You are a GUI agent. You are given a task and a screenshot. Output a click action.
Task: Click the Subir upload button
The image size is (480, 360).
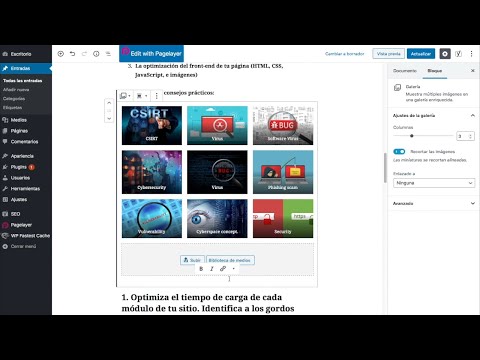pyautogui.click(x=192, y=260)
